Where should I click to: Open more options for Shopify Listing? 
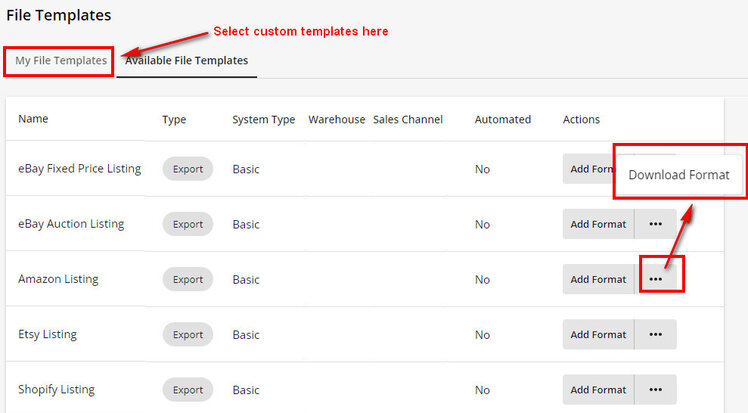(655, 390)
